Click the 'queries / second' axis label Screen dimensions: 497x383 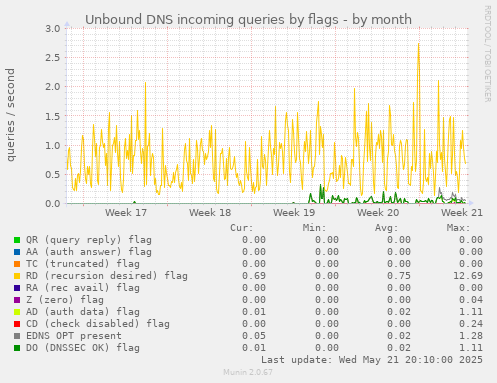click(x=11, y=115)
